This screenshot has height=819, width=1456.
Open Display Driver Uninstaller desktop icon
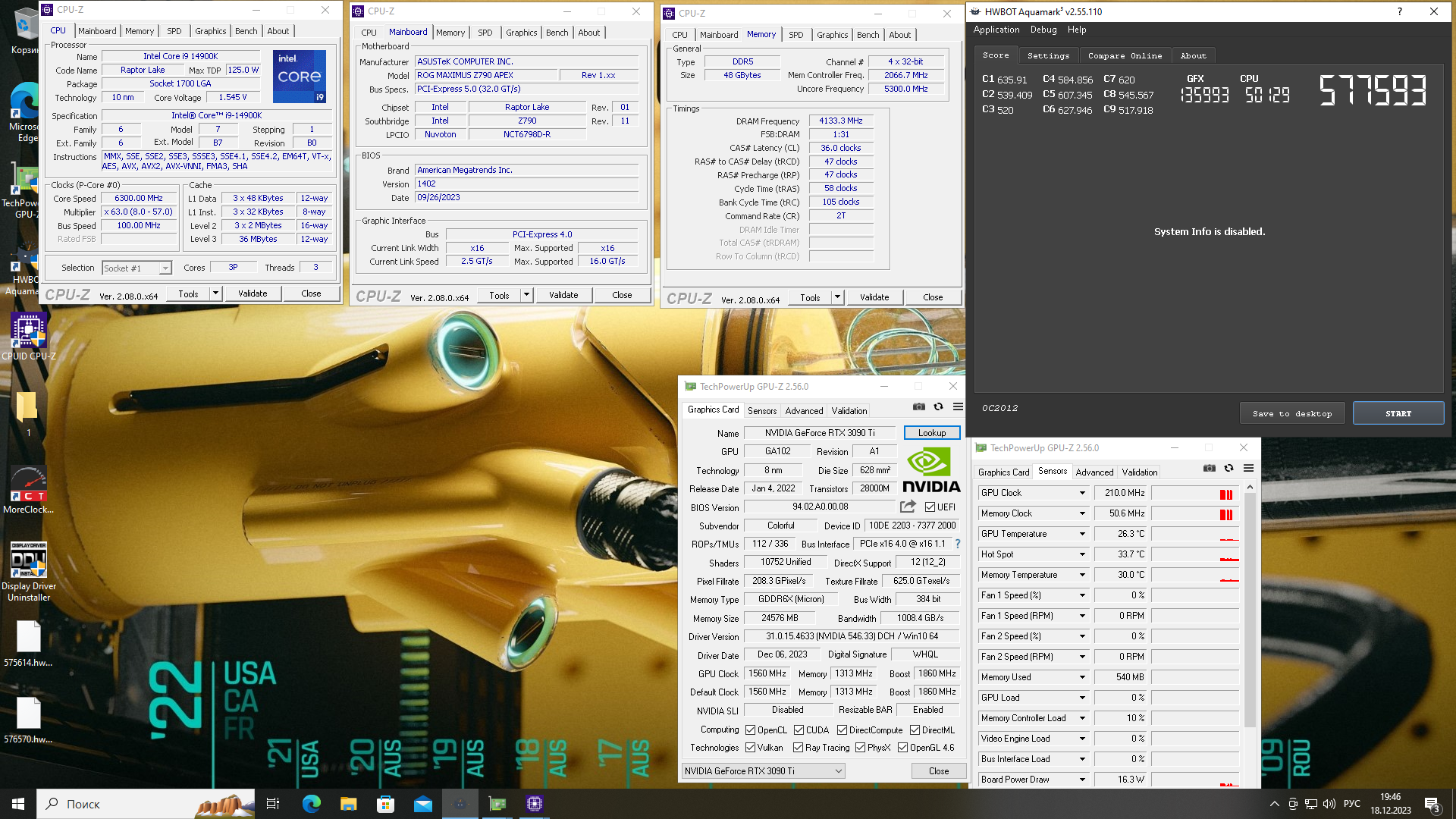[x=28, y=572]
